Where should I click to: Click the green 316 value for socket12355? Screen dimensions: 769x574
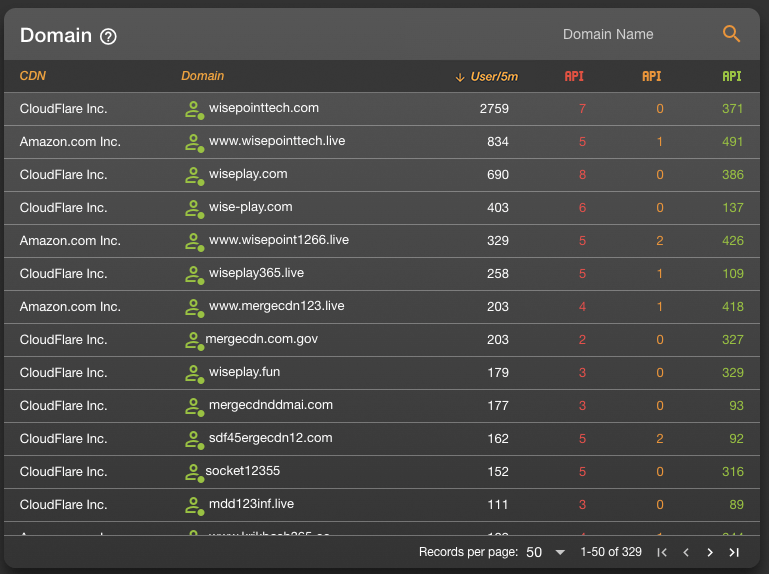(x=733, y=472)
